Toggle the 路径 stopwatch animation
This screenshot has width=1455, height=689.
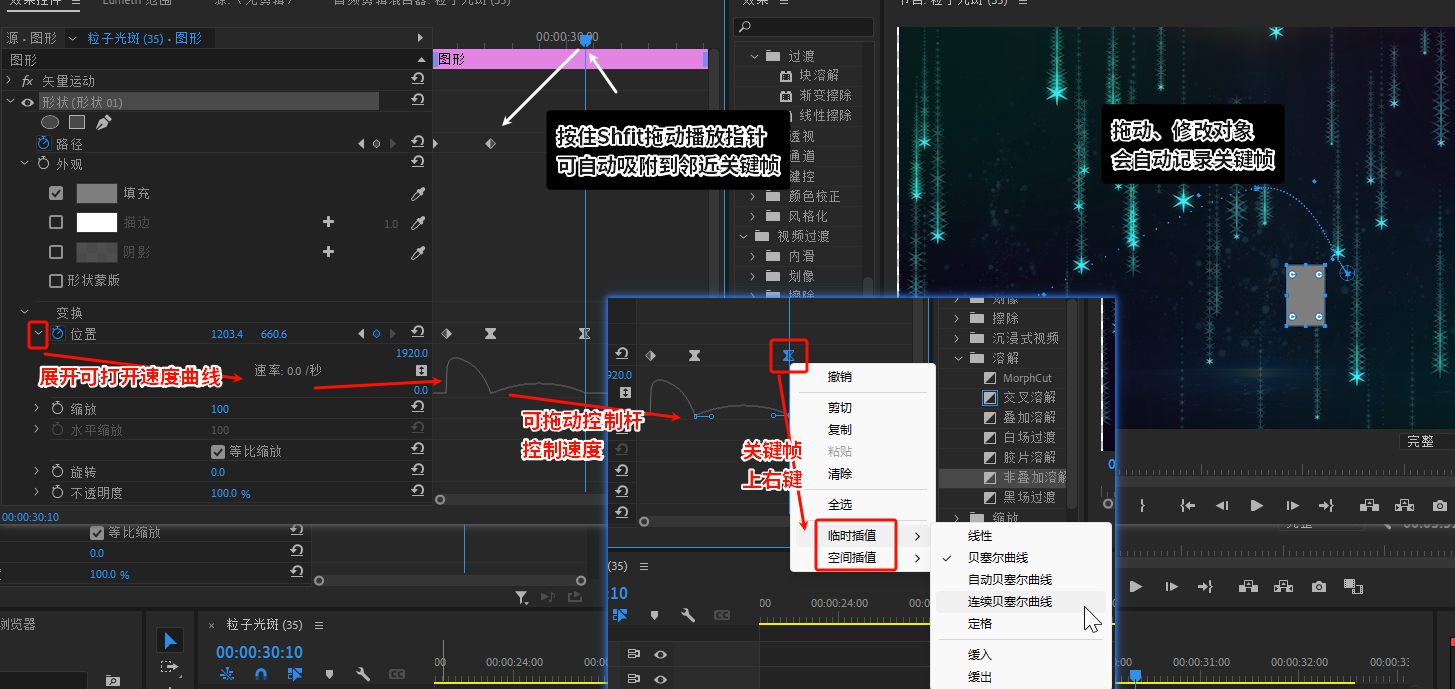coord(43,144)
